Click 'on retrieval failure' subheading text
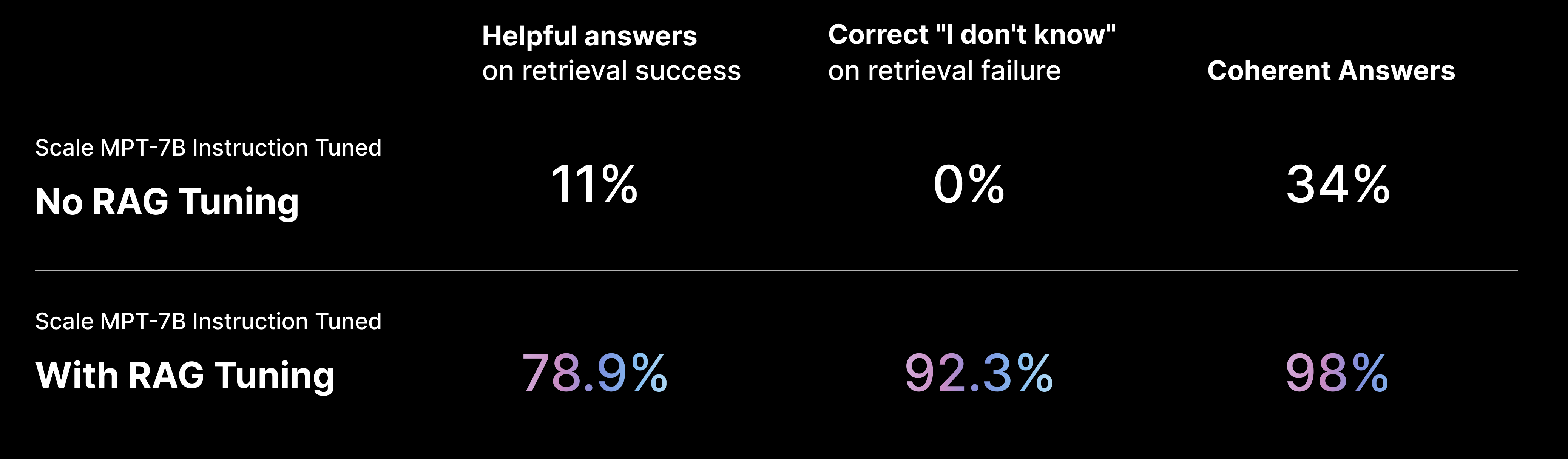The image size is (1568, 459). coord(944,71)
